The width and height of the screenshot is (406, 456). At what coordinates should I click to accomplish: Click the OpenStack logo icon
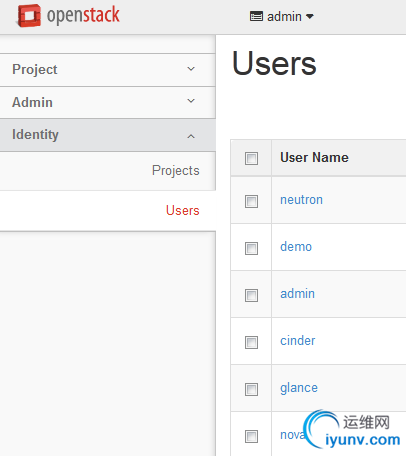click(x=29, y=16)
